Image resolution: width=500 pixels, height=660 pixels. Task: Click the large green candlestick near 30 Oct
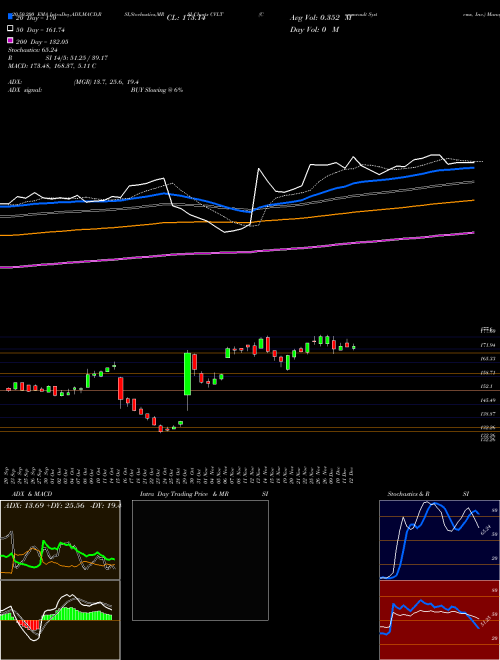point(187,374)
